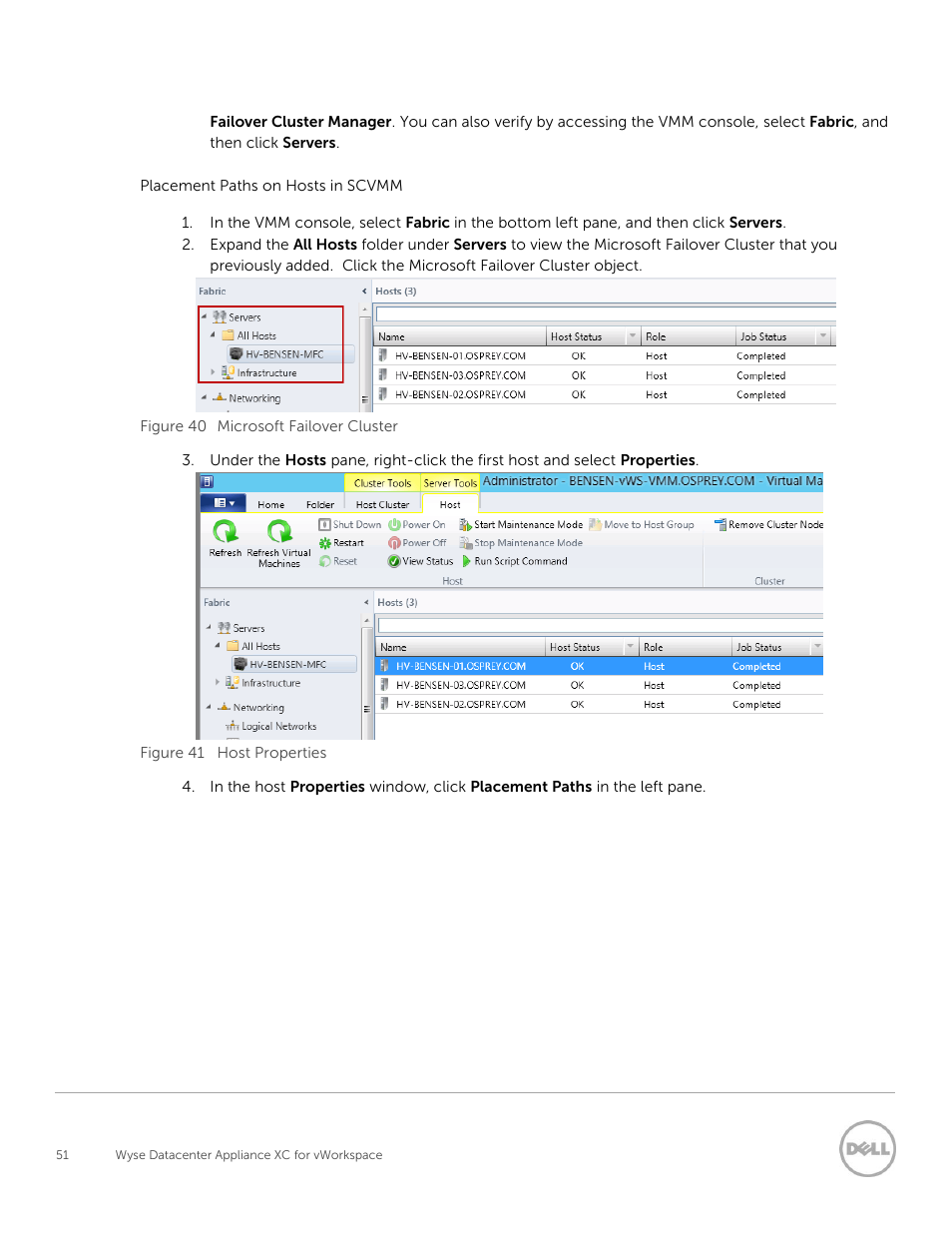Viewport: 952px width, 1233px height.
Task: Click Hosts search field in Figure 40
Action: pyautogui.click(x=606, y=313)
